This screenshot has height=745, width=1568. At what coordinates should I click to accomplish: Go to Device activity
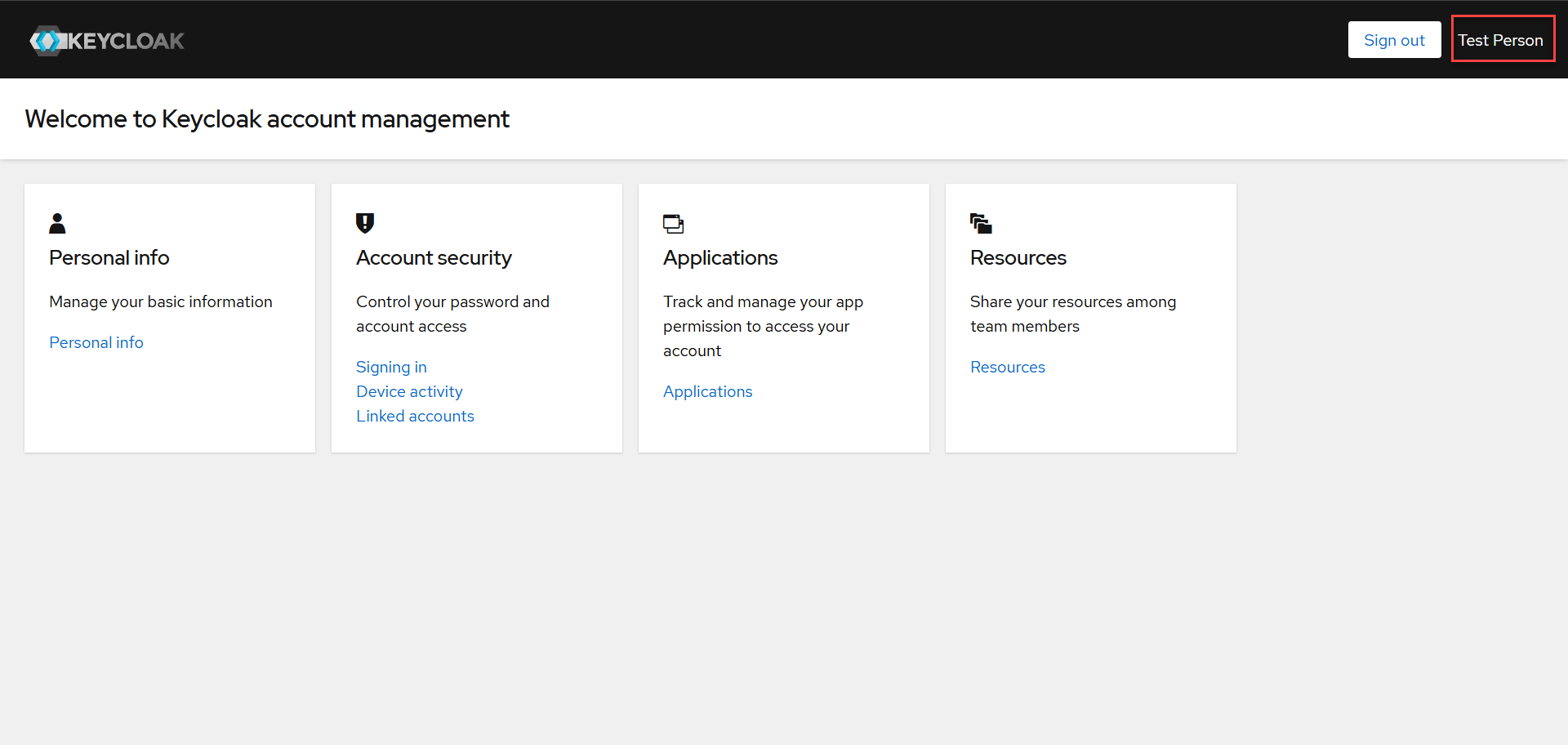click(409, 391)
